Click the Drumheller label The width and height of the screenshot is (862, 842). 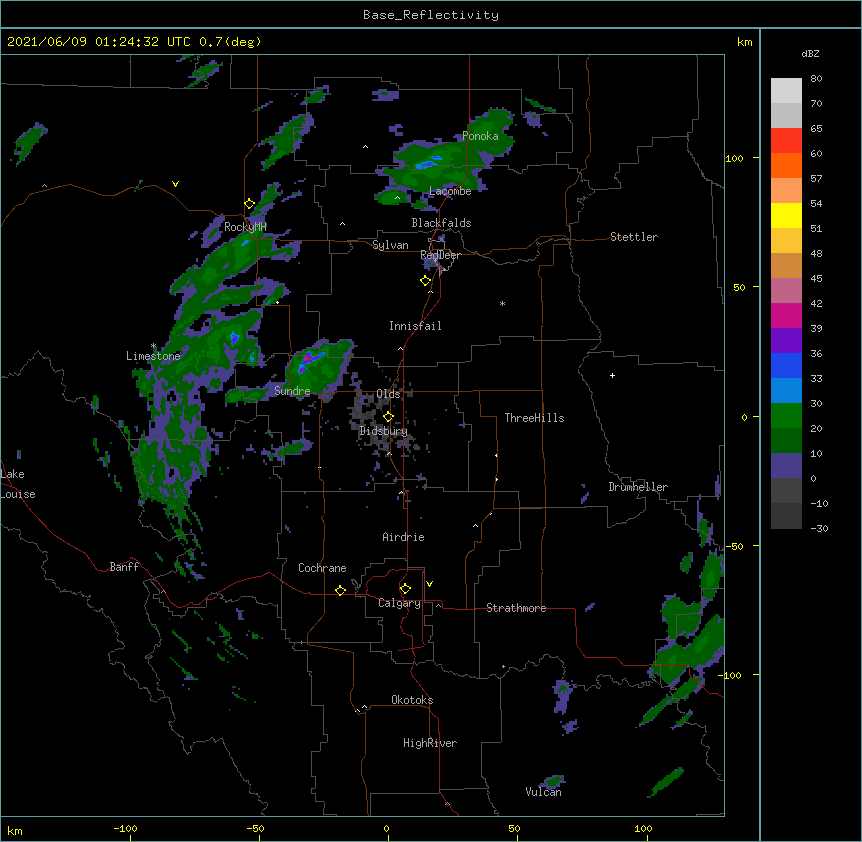point(638,487)
